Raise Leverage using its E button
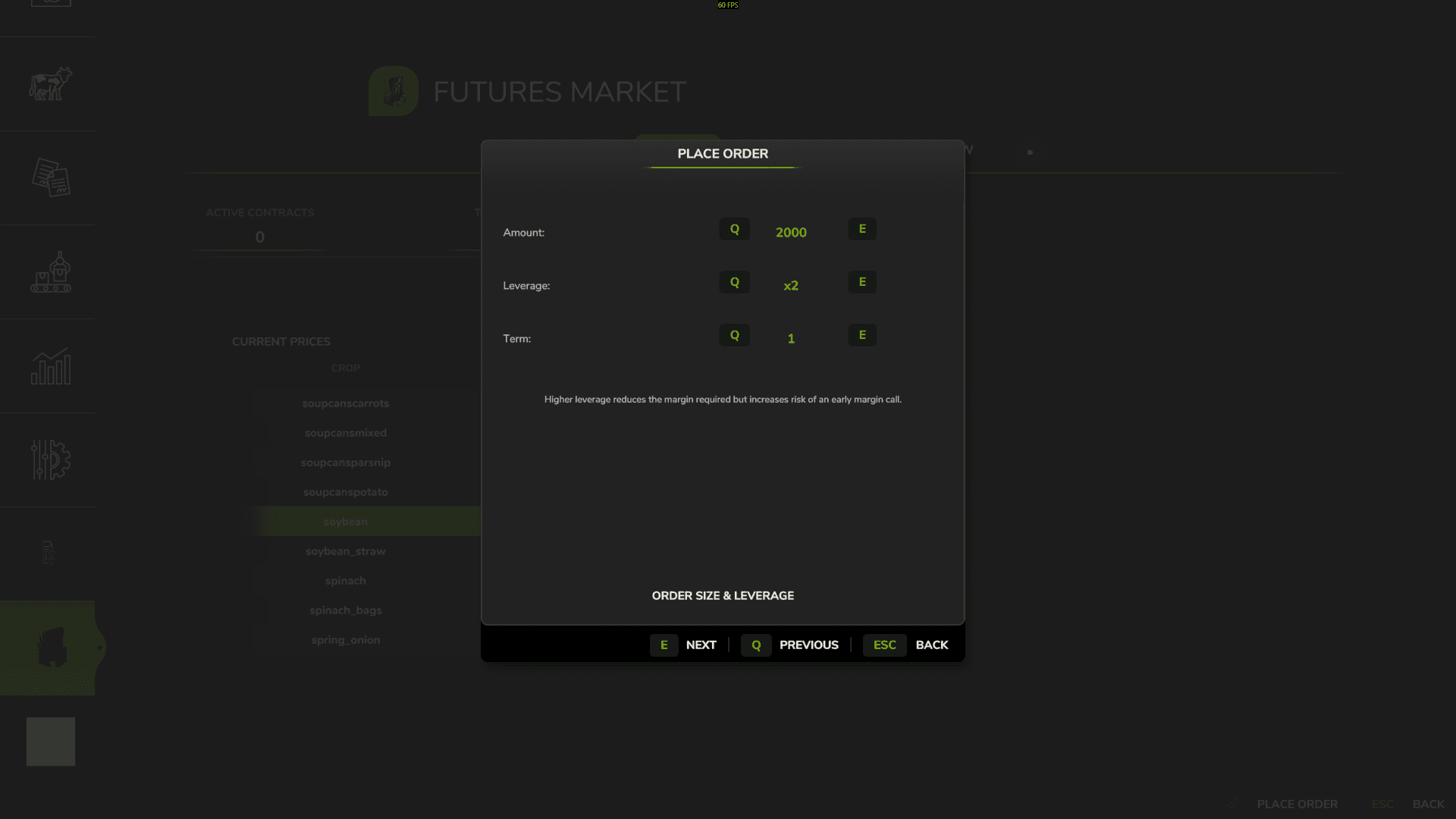 tap(862, 282)
